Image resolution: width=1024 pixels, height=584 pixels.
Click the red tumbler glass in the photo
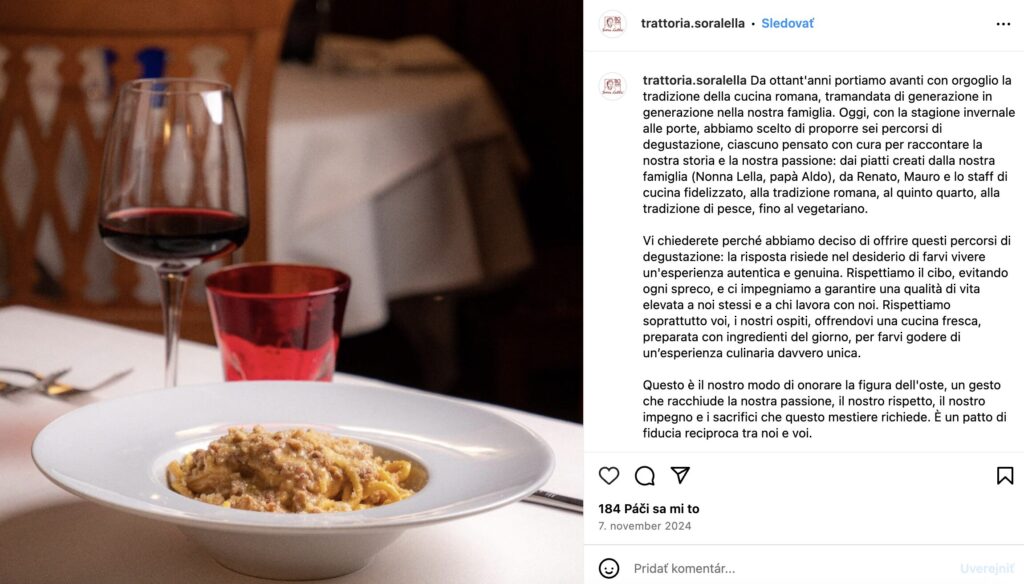(x=278, y=323)
